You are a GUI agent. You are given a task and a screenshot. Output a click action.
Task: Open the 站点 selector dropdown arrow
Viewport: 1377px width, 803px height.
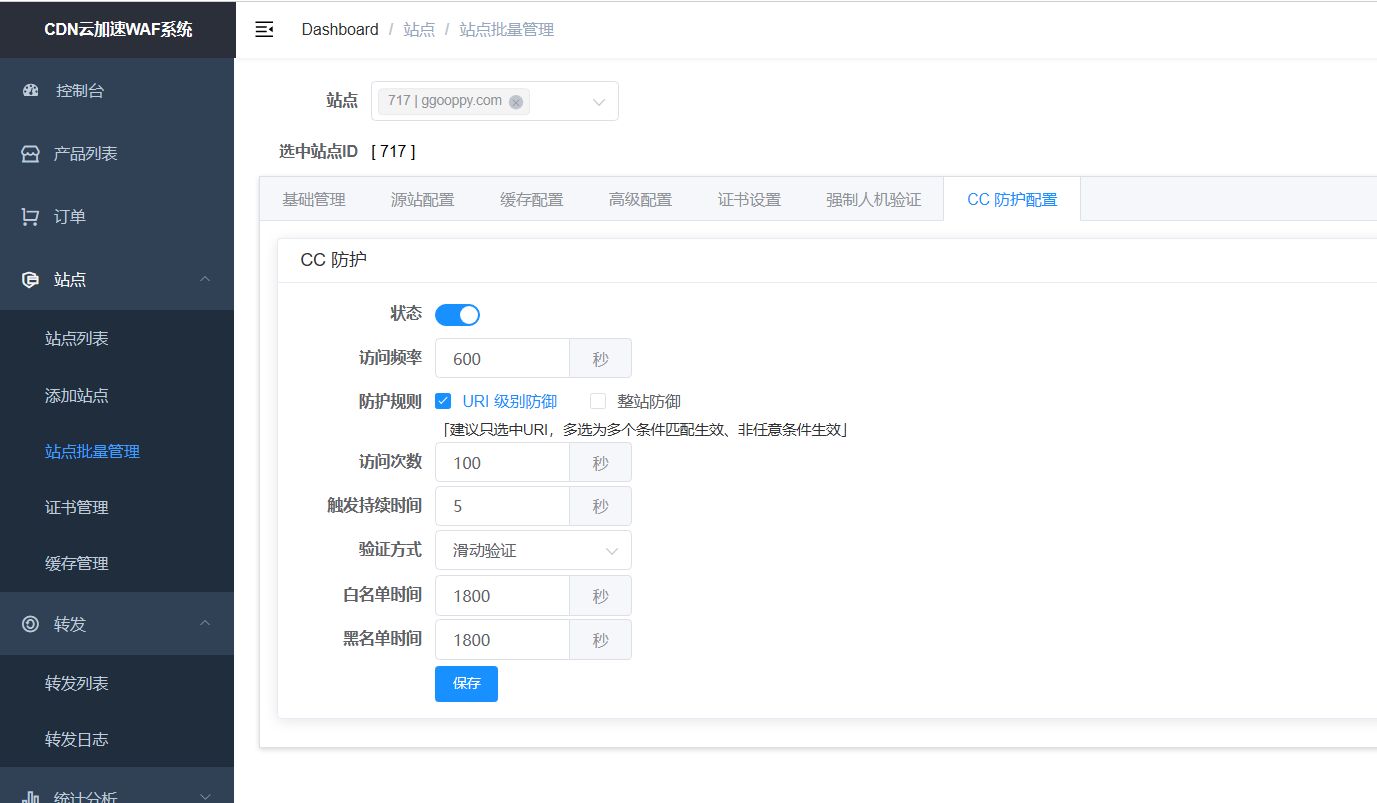pos(599,102)
